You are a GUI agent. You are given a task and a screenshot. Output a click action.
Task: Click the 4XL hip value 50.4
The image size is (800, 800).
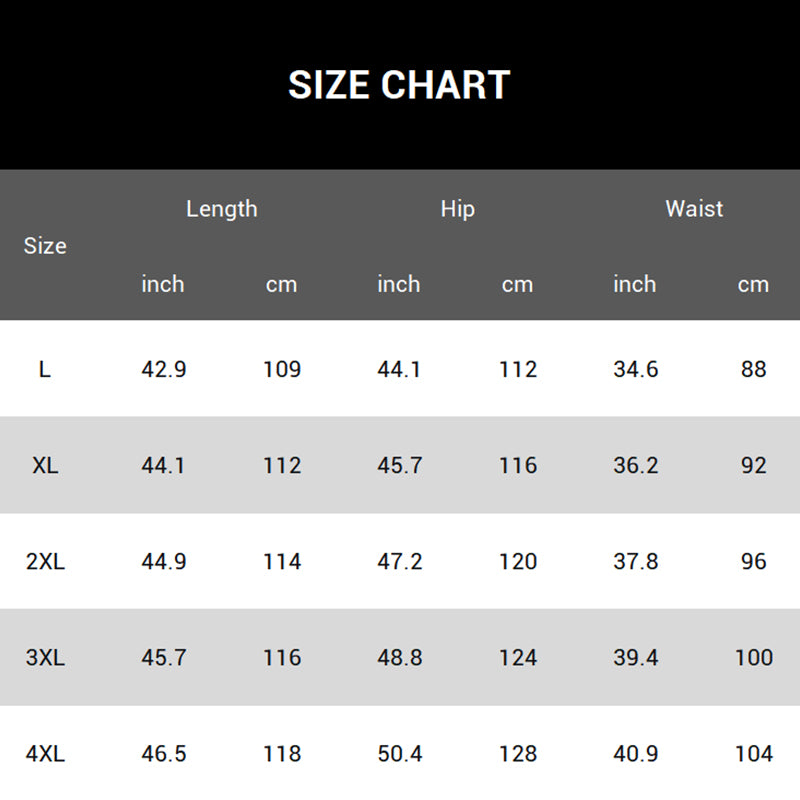[x=399, y=753]
